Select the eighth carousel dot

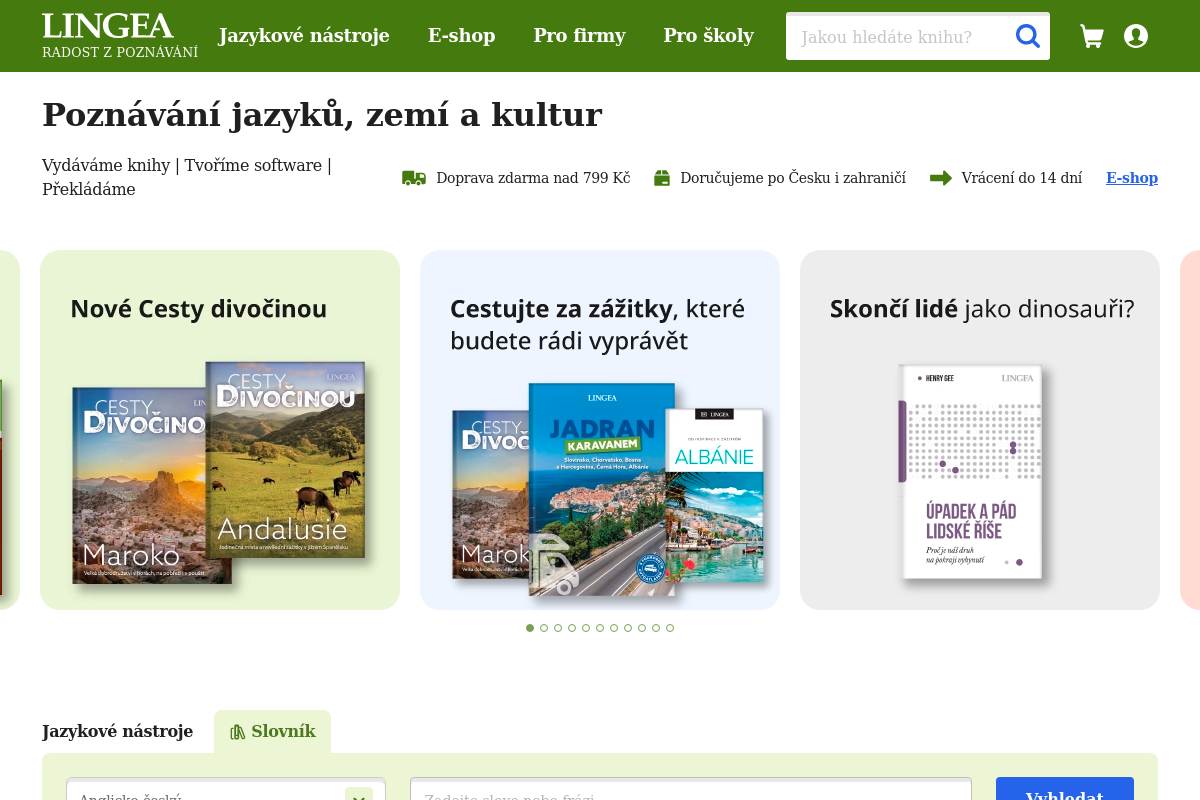[x=628, y=628]
